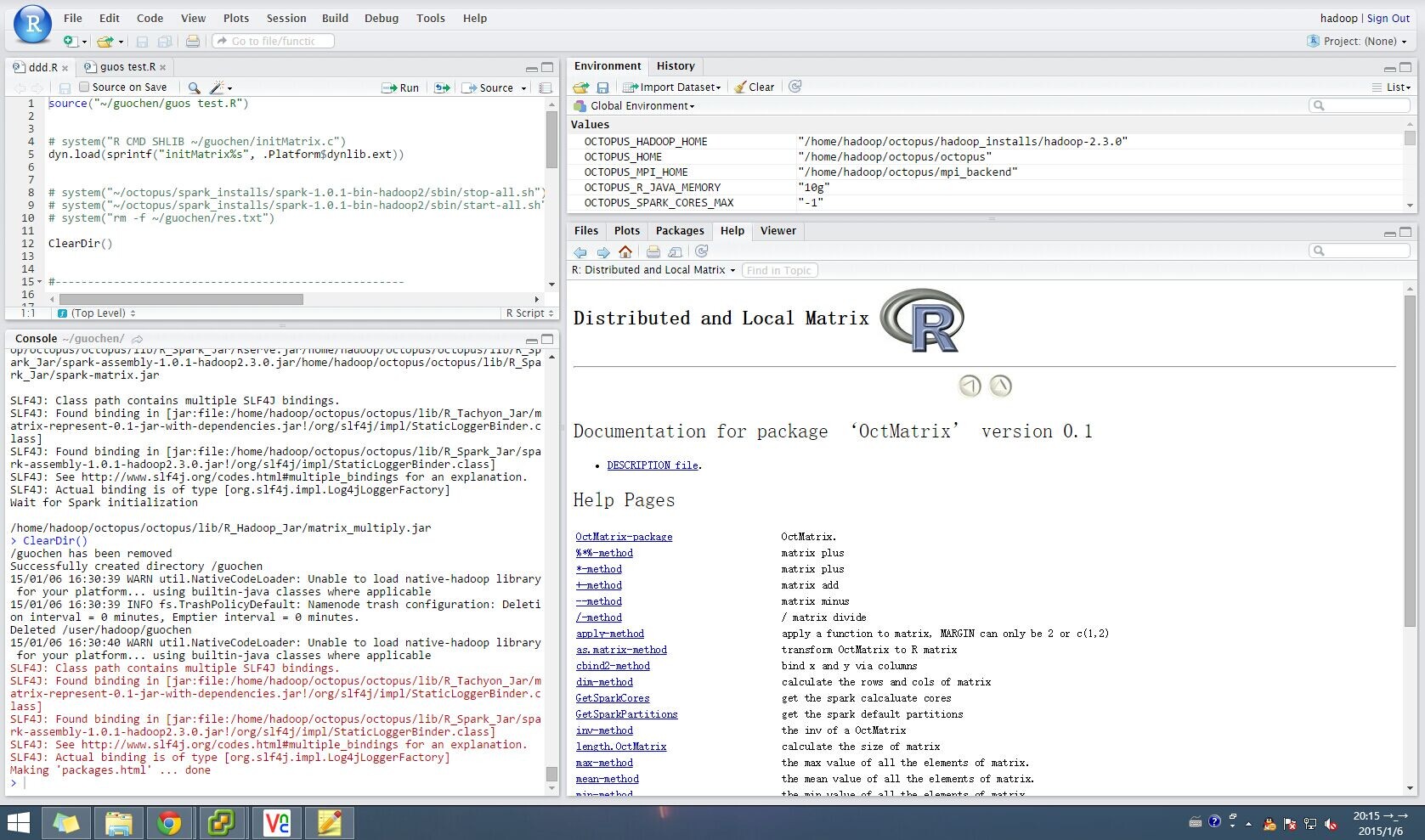The width and height of the screenshot is (1425, 840).
Task: Click the Re-run previous code region icon
Action: (x=442, y=87)
